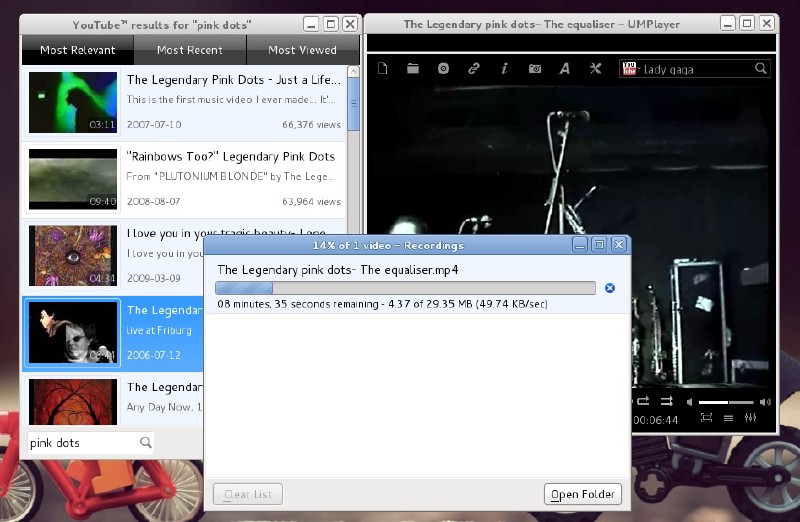Toggle the repeat icon in UMPlayer controls

[643, 401]
